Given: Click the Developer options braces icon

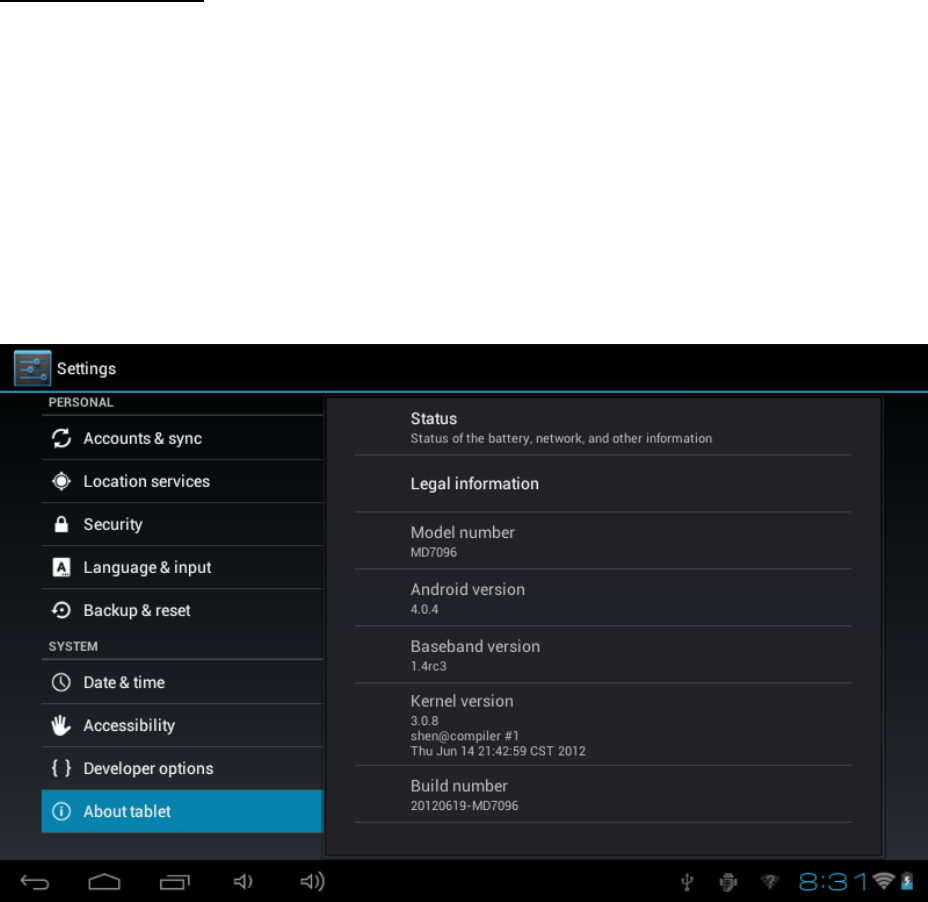Looking at the screenshot, I should point(62,768).
